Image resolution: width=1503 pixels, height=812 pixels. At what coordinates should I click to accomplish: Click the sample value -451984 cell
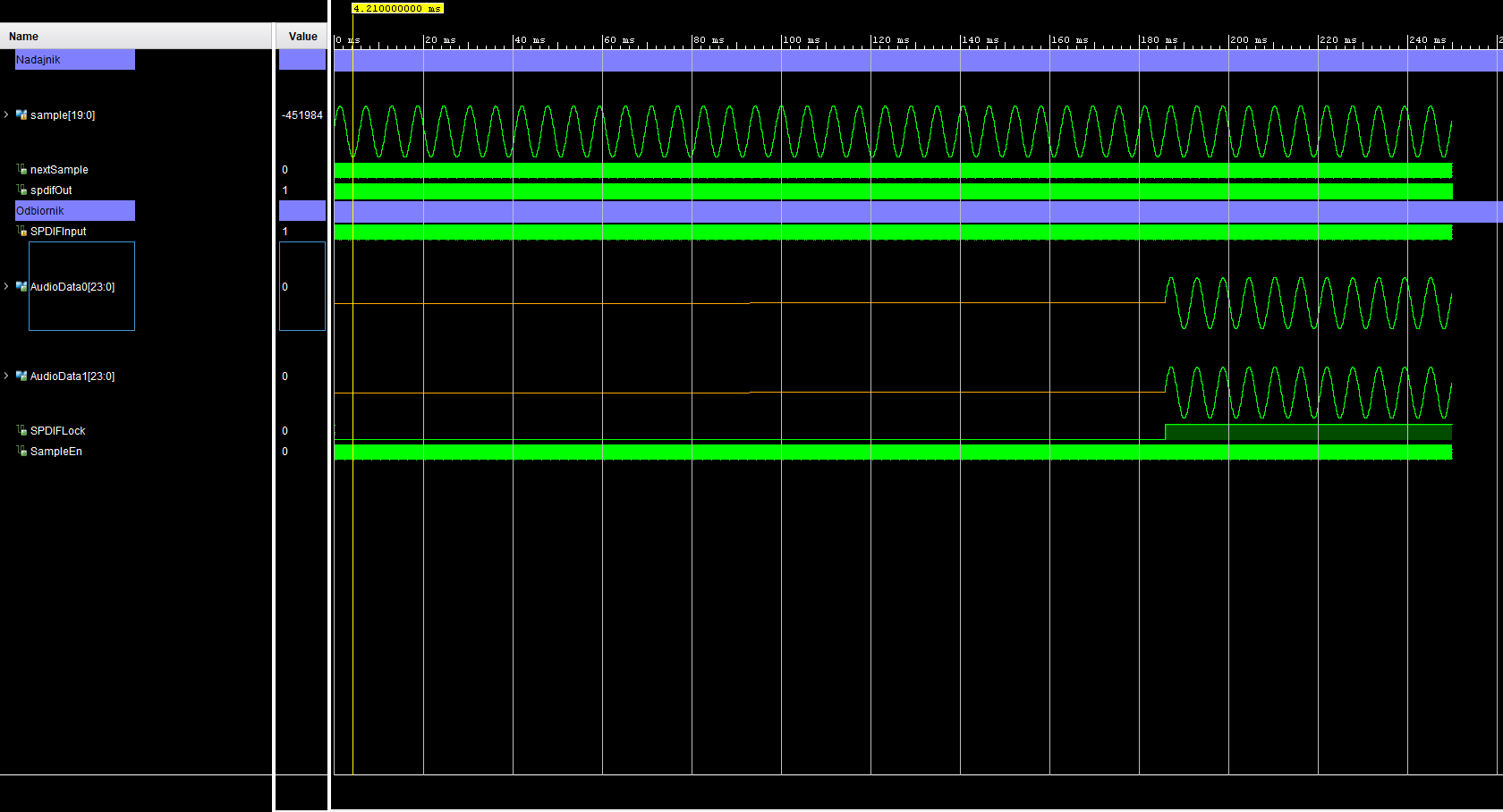[x=301, y=115]
